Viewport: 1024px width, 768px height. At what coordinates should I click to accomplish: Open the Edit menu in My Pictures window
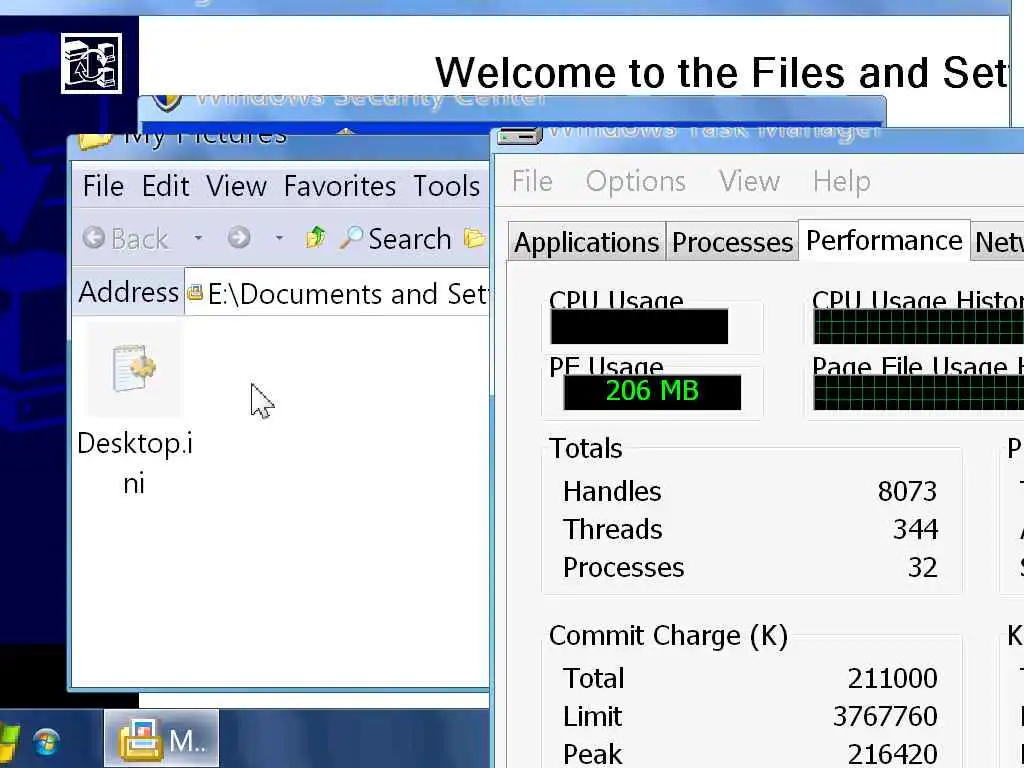coord(166,187)
